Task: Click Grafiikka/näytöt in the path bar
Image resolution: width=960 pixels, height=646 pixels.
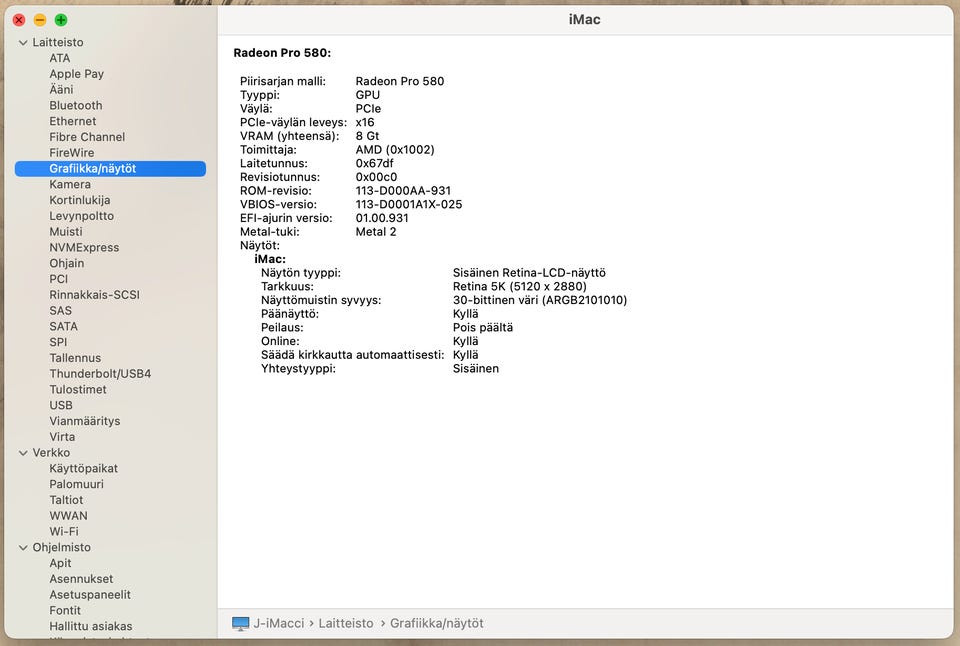Action: tap(437, 623)
